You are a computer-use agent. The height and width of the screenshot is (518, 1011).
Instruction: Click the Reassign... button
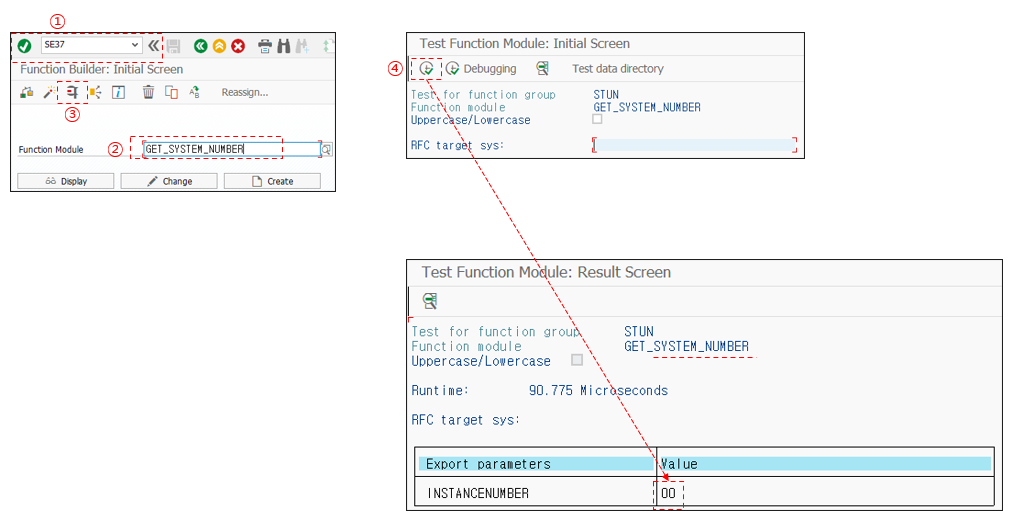point(244,92)
